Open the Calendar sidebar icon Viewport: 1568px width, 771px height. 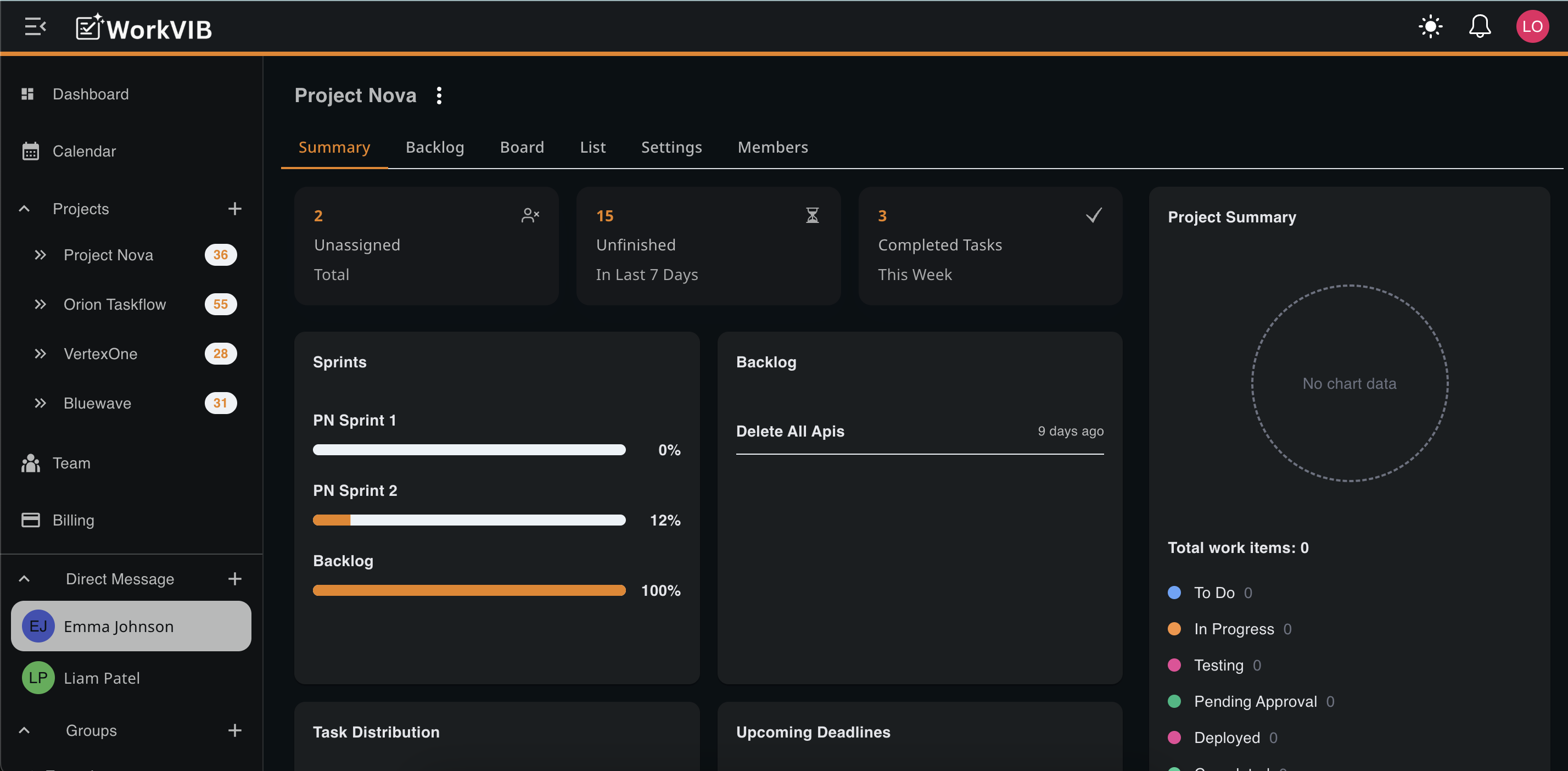tap(30, 151)
